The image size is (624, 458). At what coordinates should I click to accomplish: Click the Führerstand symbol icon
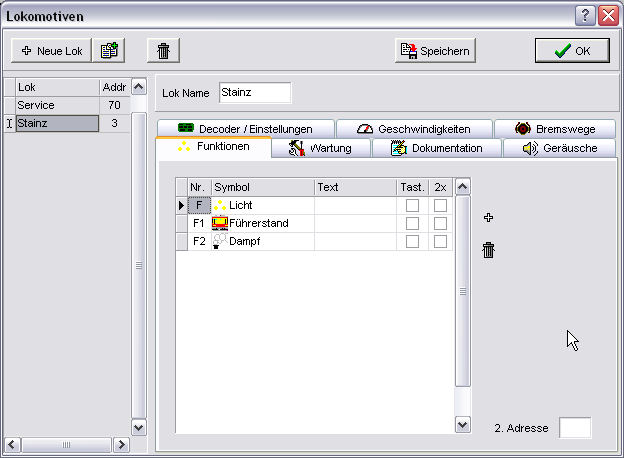[x=220, y=223]
